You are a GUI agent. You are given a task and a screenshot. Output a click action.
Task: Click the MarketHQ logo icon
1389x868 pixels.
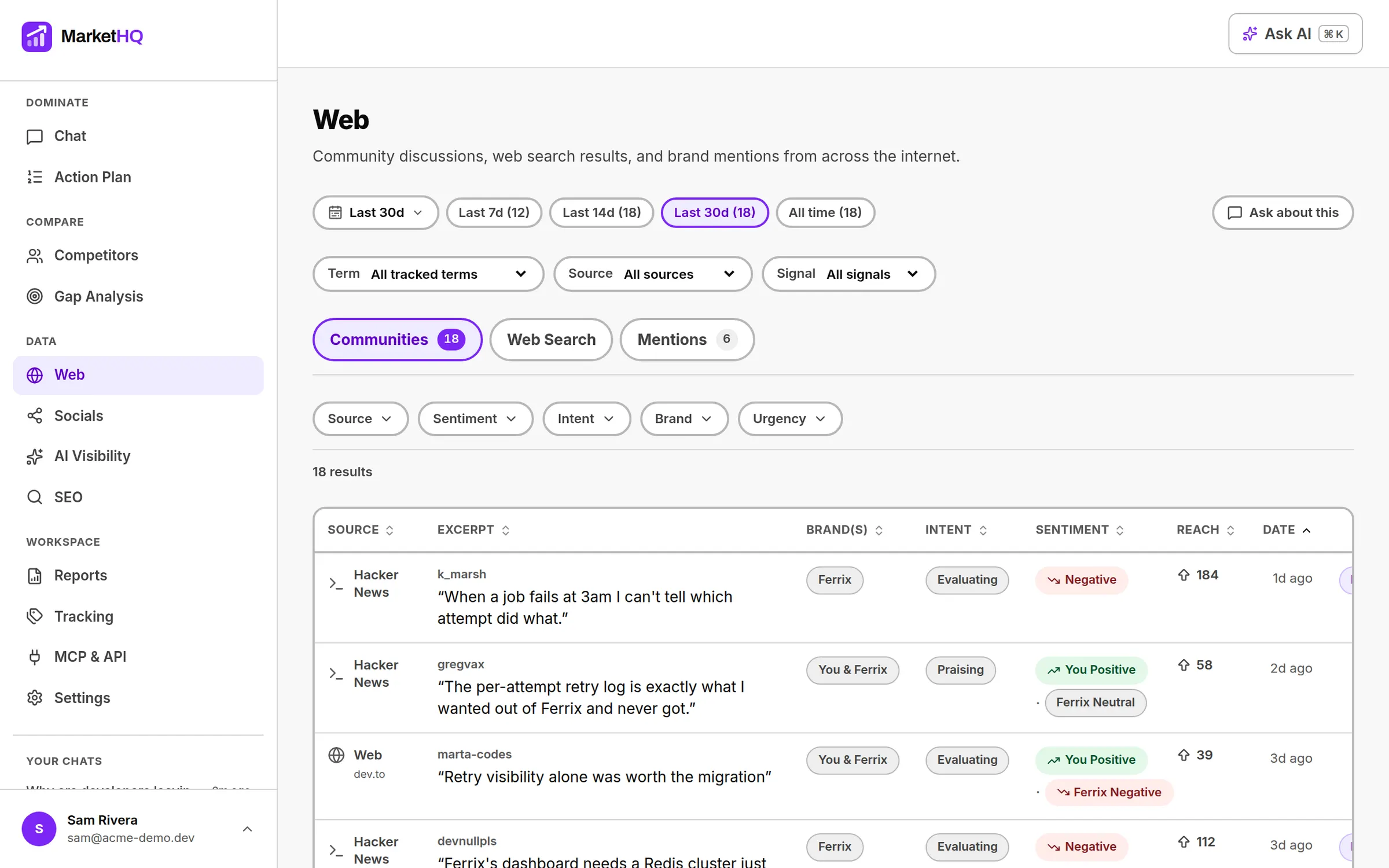(x=36, y=36)
